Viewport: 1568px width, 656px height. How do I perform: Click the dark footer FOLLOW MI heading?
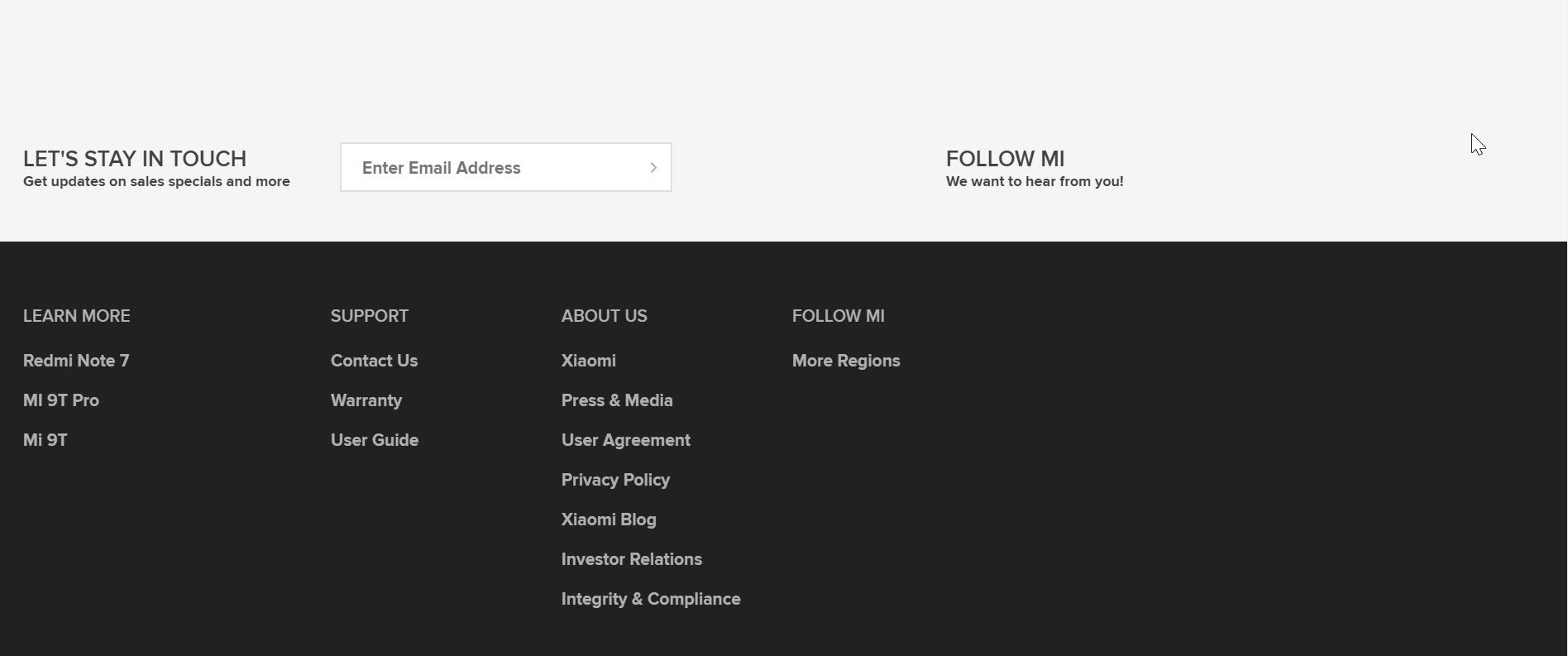[839, 316]
